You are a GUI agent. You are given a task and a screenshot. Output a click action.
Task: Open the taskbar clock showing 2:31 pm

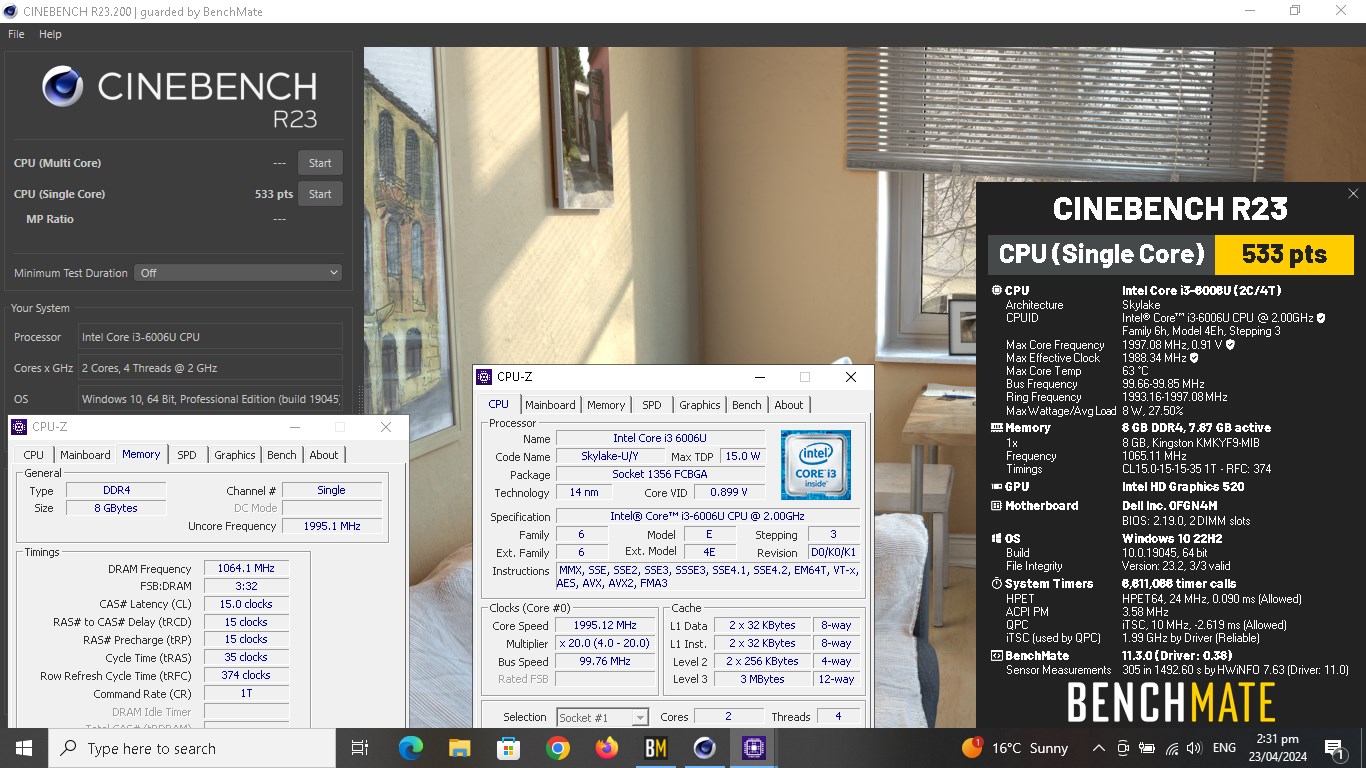1276,748
